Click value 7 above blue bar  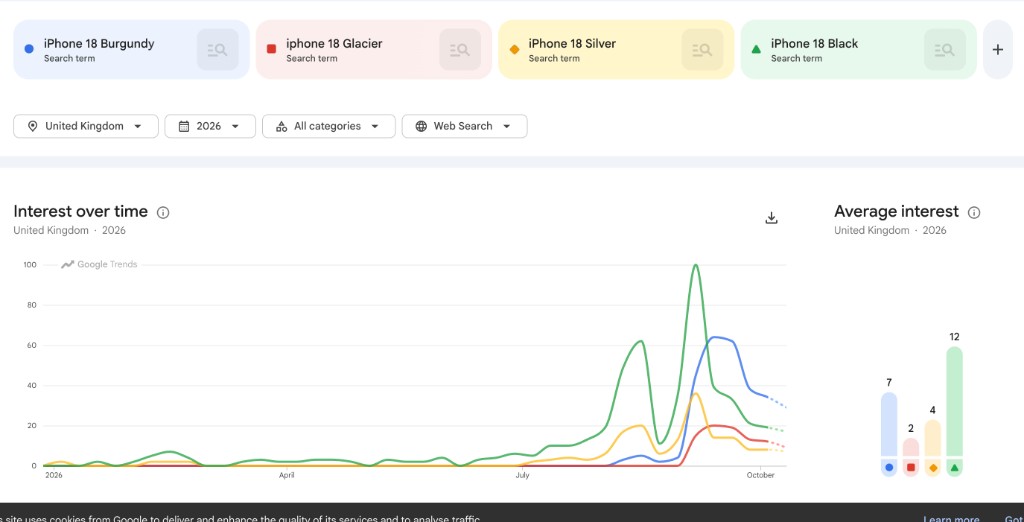click(889, 383)
